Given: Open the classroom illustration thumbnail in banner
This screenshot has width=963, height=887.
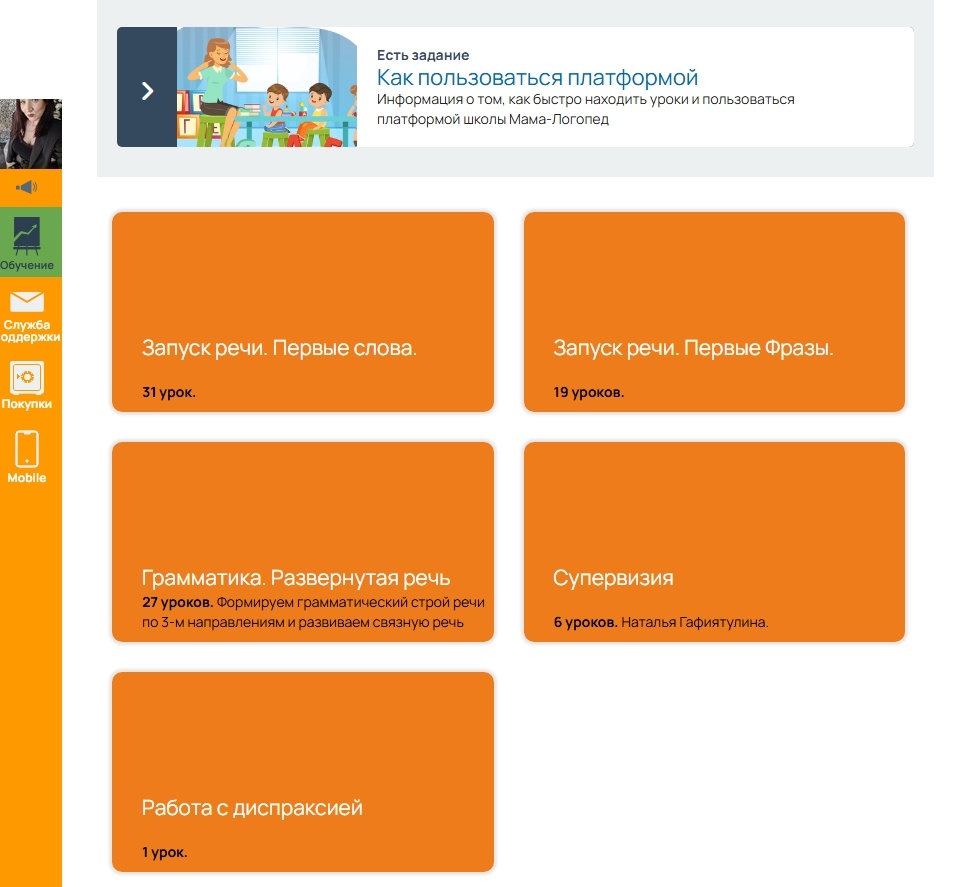Looking at the screenshot, I should click(x=267, y=87).
